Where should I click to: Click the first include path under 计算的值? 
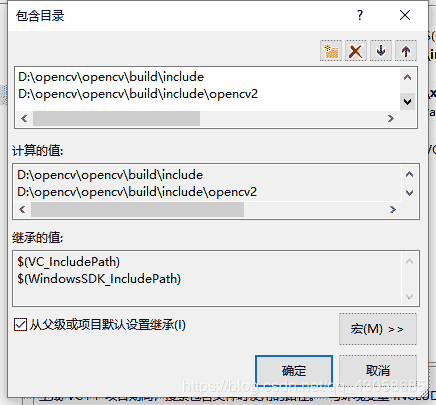click(x=110, y=175)
